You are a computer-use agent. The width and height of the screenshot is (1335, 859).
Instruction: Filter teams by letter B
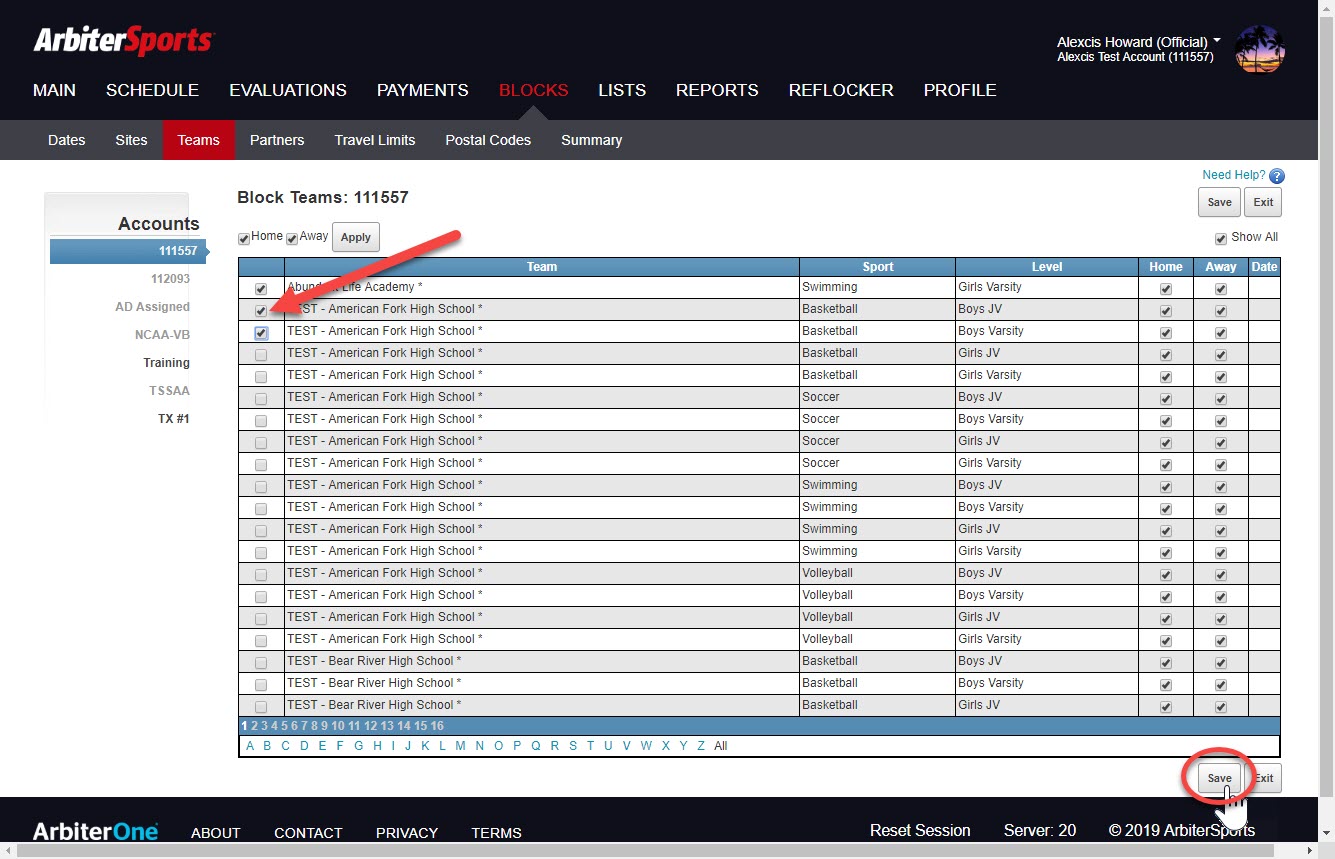pos(266,745)
